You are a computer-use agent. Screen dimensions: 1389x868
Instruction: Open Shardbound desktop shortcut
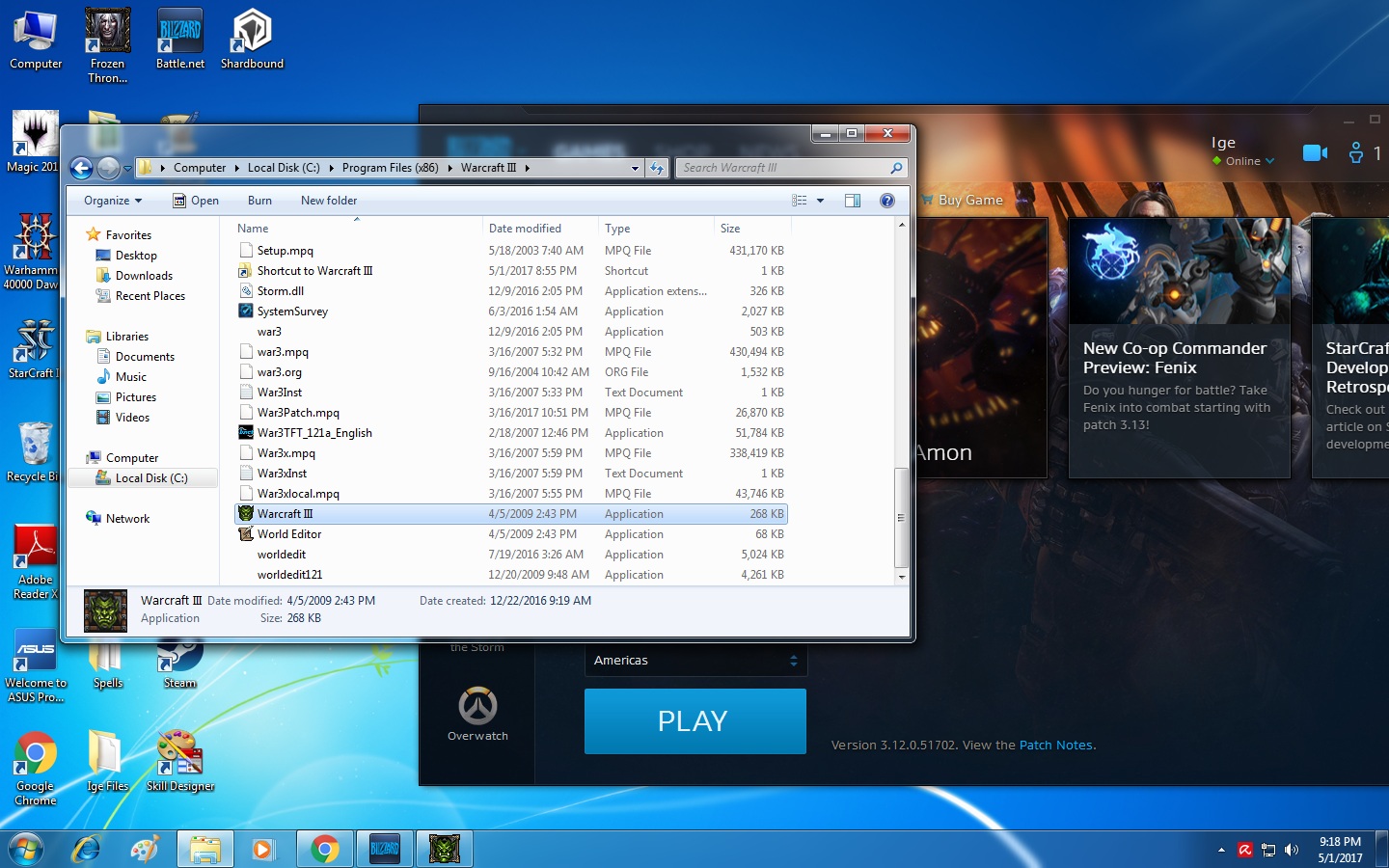pyautogui.click(x=252, y=41)
